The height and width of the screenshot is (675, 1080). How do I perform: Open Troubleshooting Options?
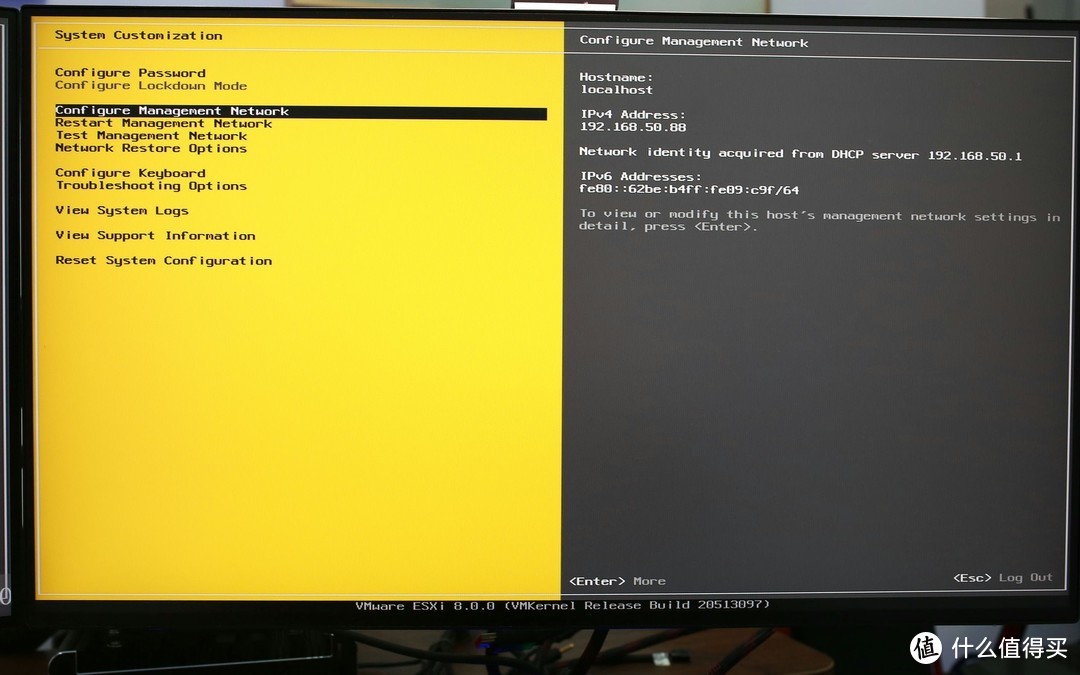pyautogui.click(x=149, y=185)
